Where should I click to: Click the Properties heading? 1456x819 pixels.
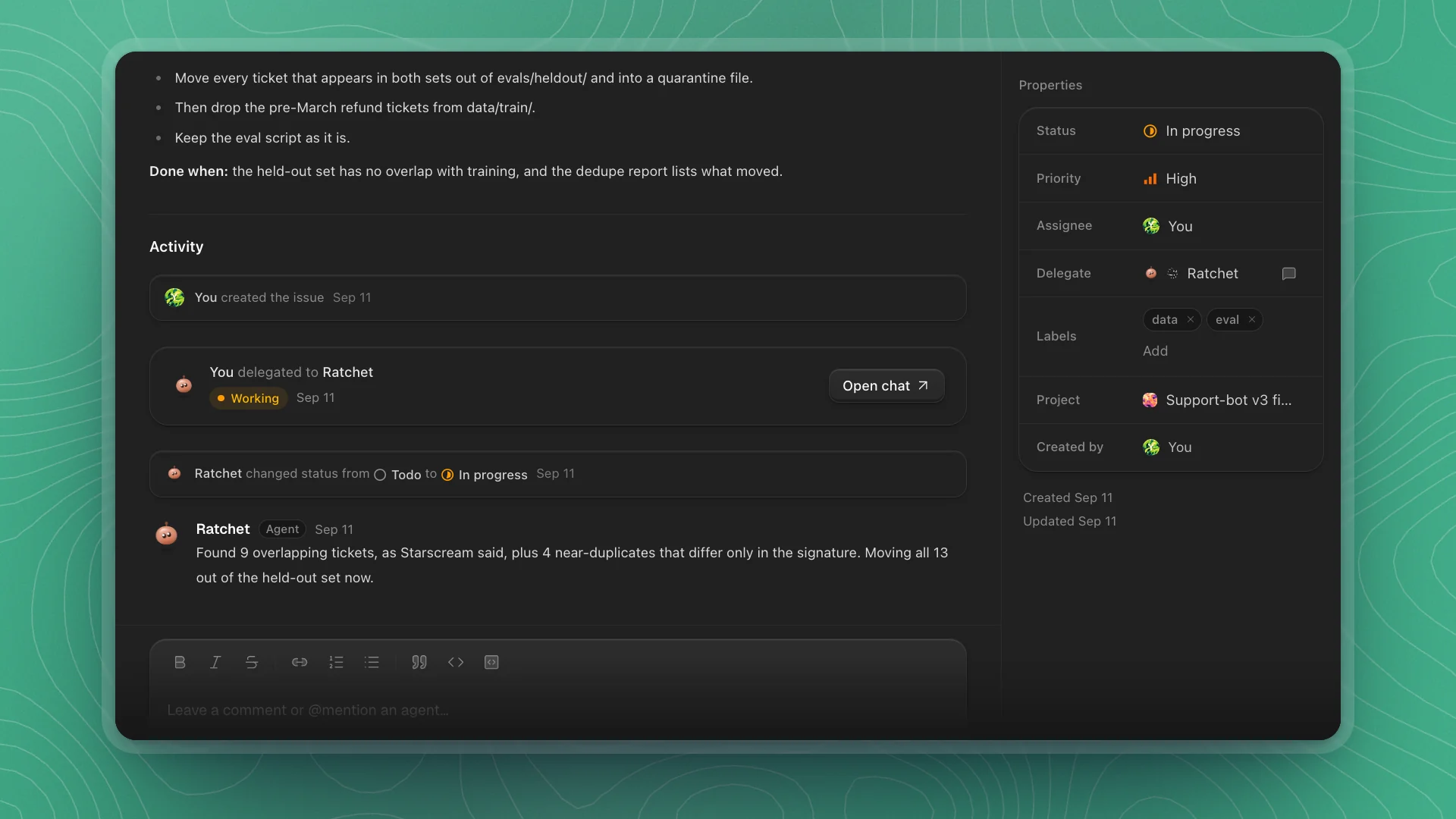click(1050, 86)
